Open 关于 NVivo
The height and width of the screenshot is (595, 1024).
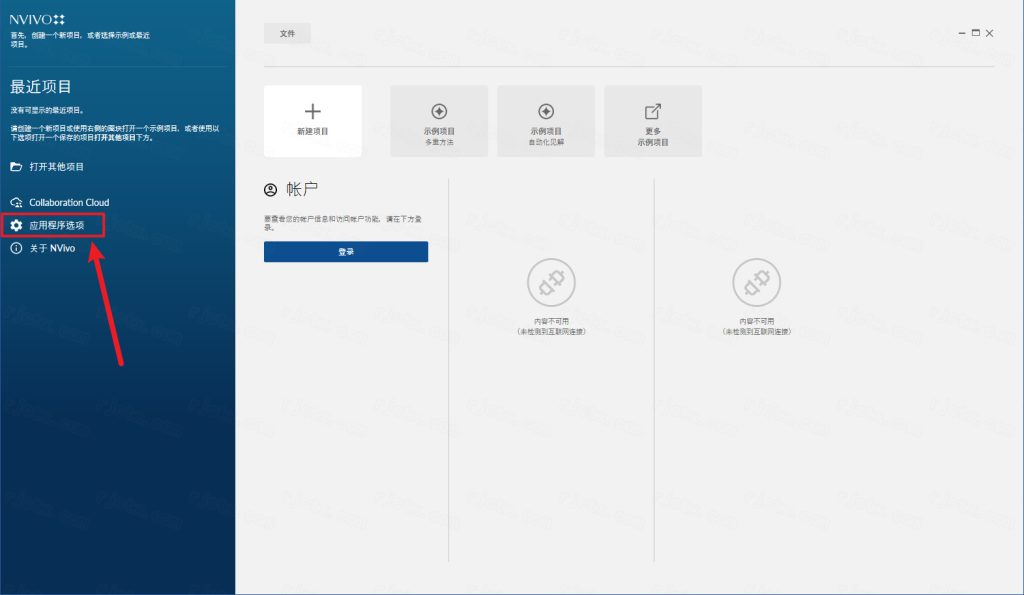tap(52, 248)
